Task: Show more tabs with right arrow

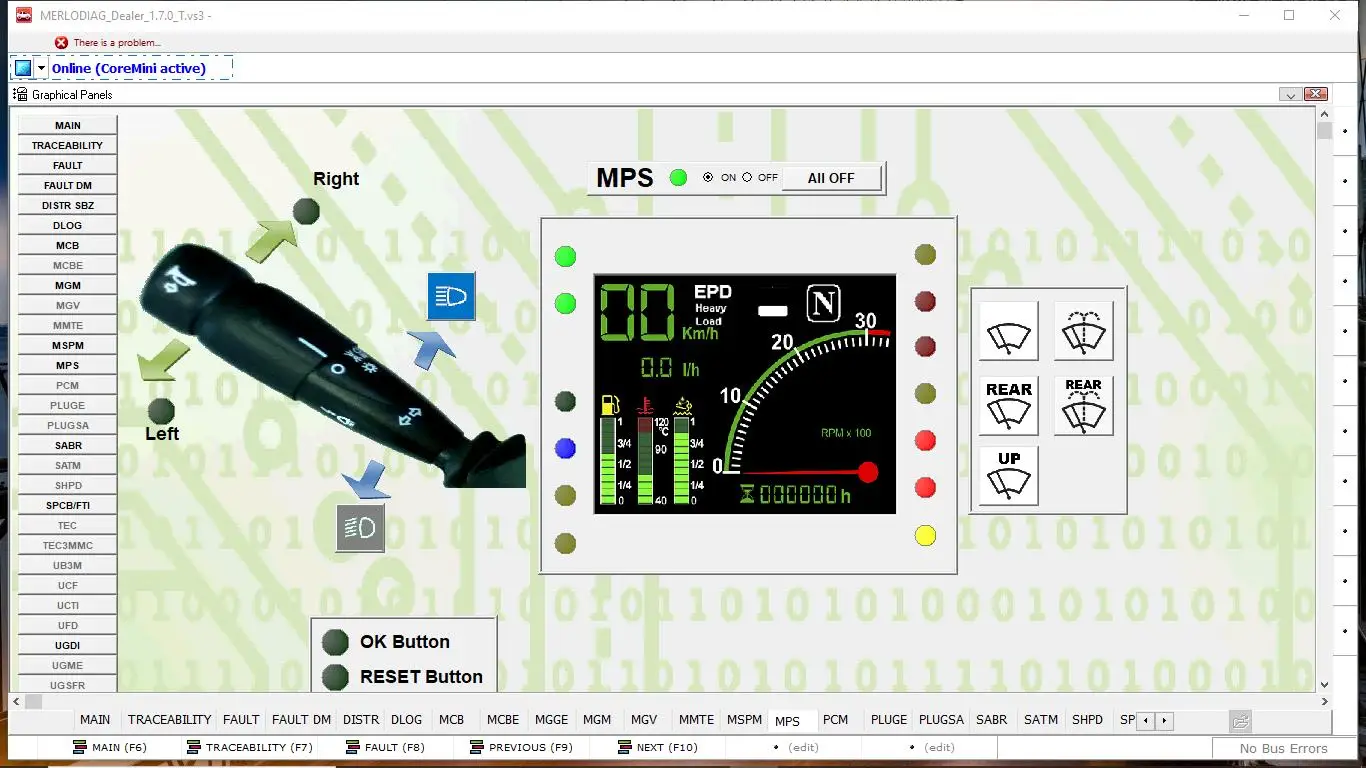Action: click(1164, 721)
